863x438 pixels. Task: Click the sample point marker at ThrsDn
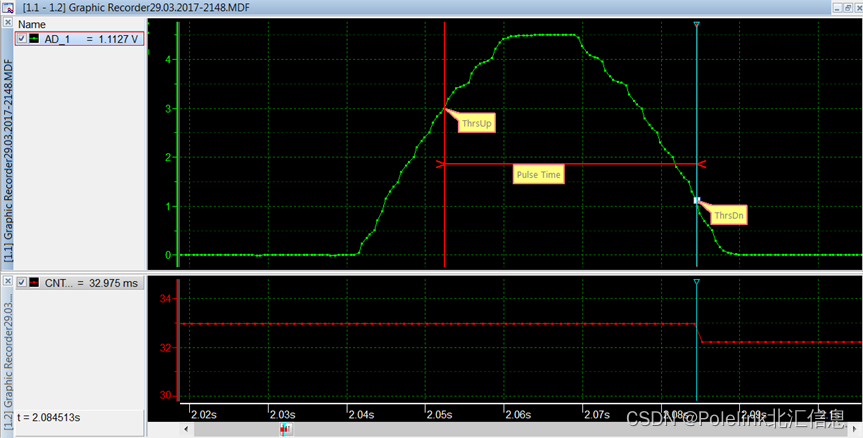pos(697,200)
